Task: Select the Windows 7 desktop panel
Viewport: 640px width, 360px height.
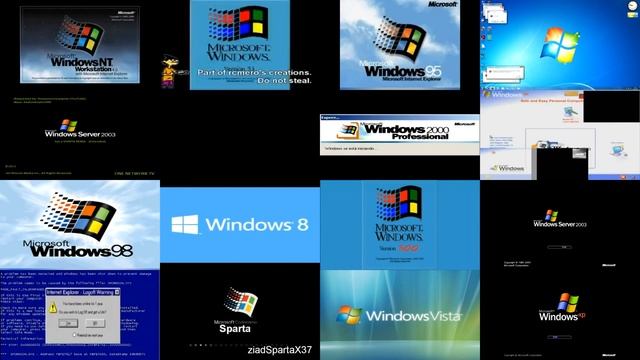Action: (560, 45)
